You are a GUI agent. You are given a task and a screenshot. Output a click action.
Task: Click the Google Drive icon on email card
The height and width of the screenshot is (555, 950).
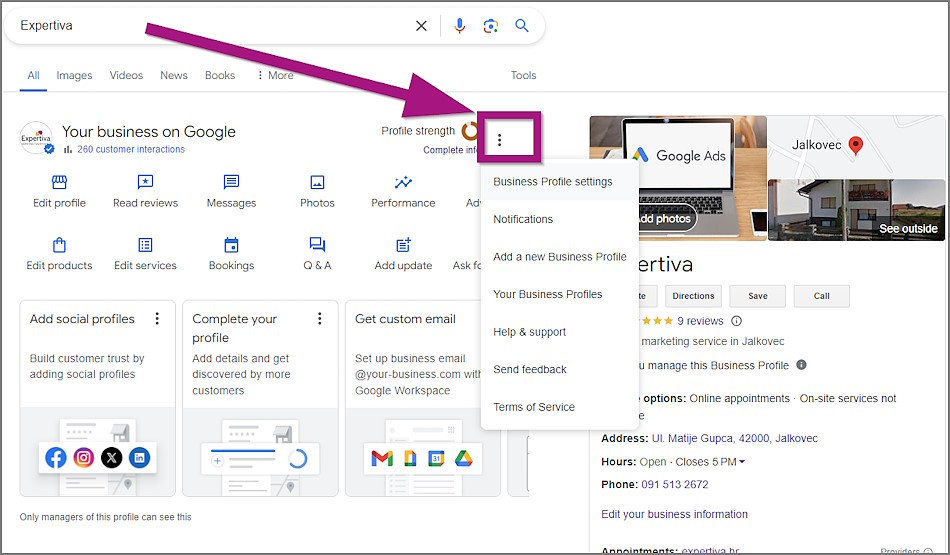click(x=463, y=459)
